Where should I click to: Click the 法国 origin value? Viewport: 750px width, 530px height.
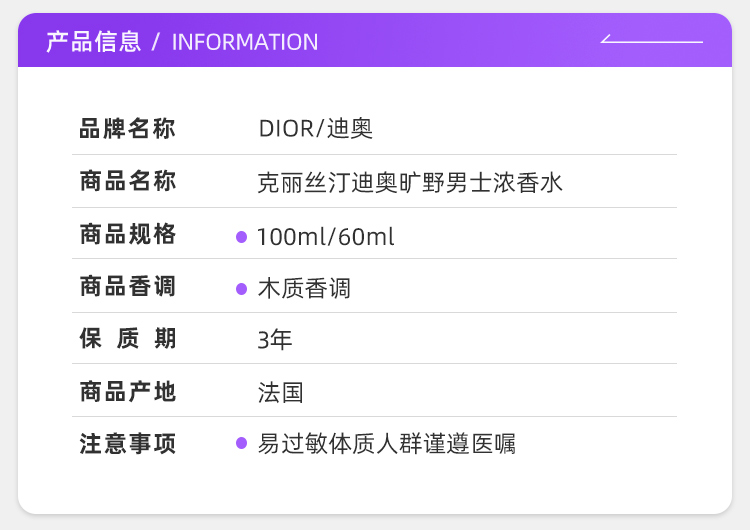point(280,392)
